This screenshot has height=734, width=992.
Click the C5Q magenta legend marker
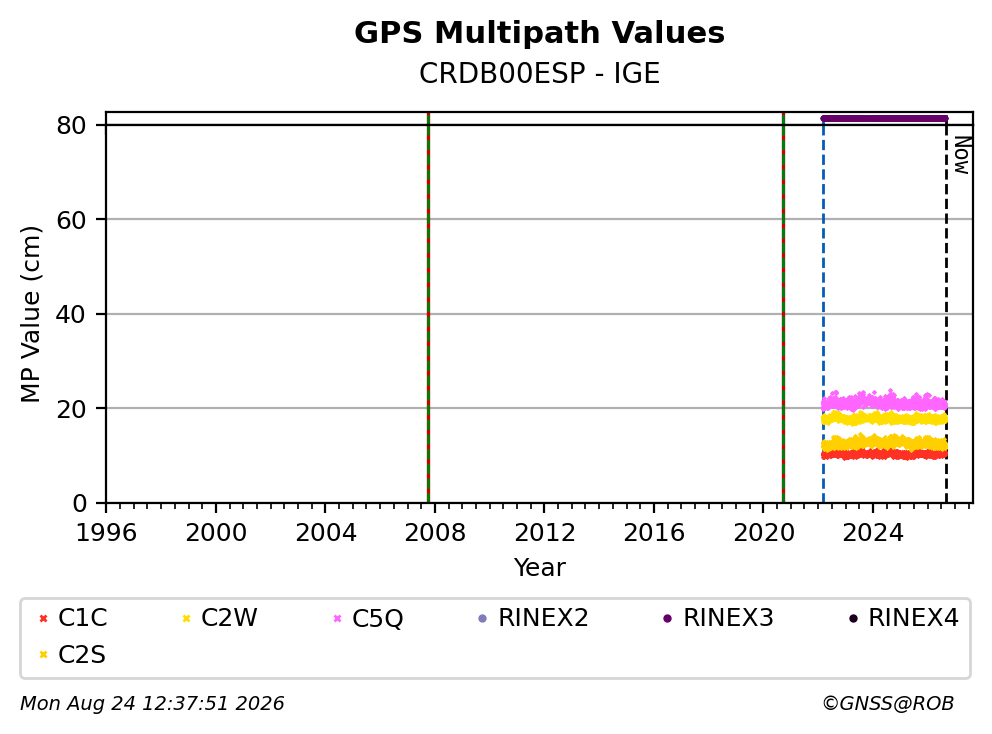pyautogui.click(x=337, y=618)
